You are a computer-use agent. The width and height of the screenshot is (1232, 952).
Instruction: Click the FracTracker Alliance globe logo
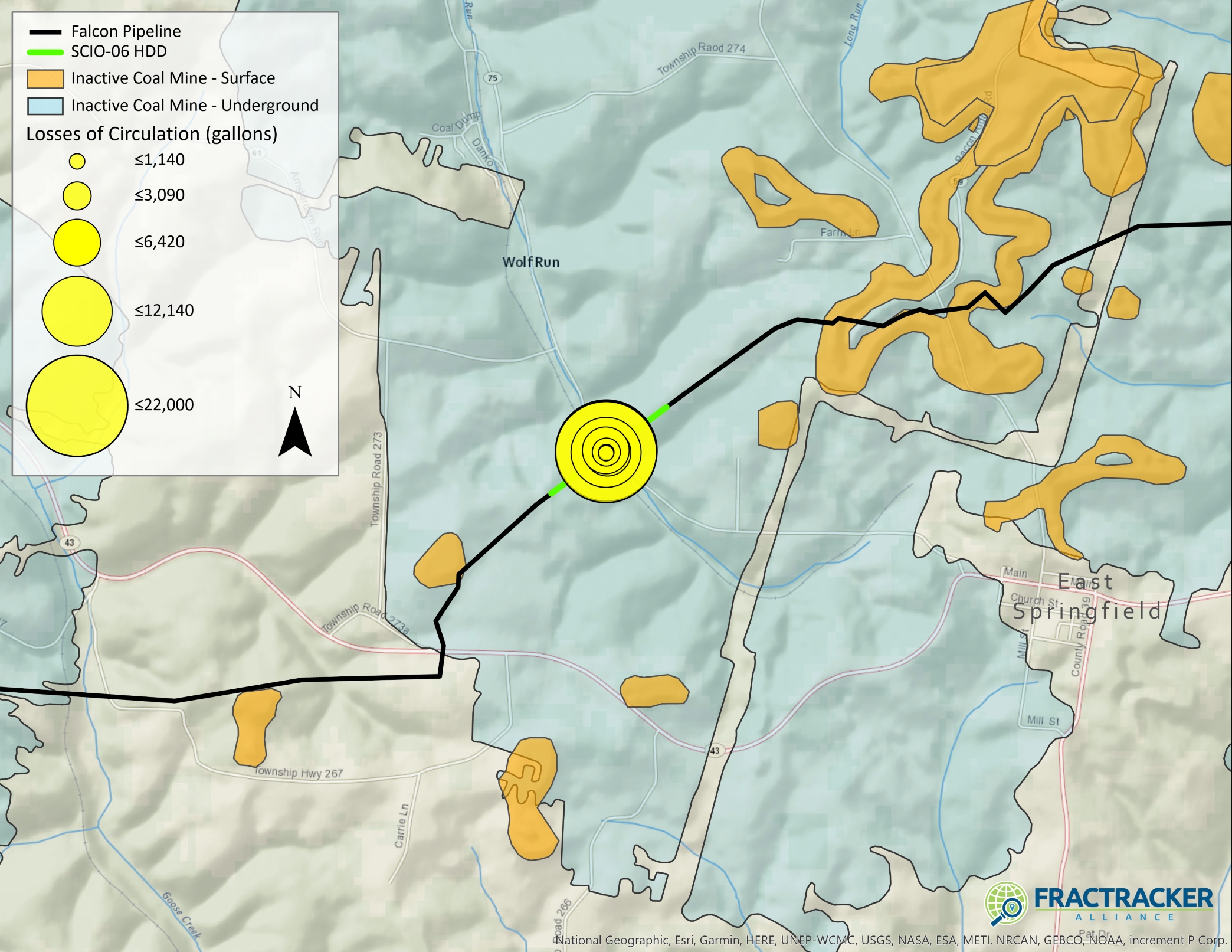pyautogui.click(x=1006, y=904)
